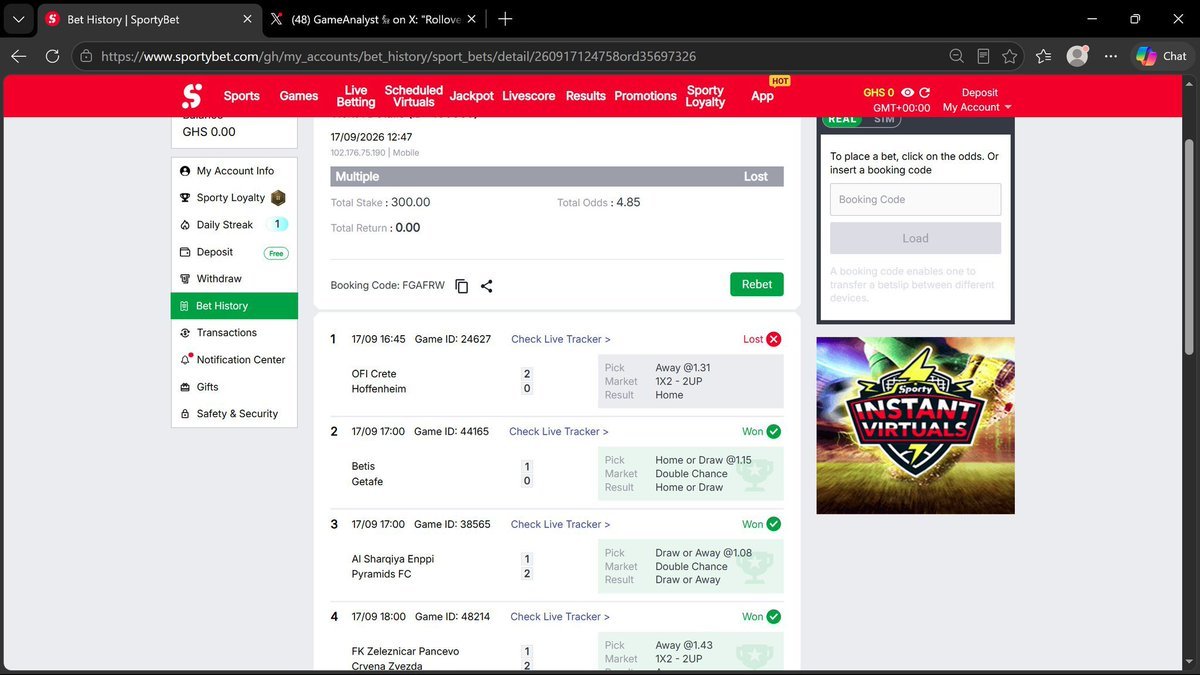Open the Jackpot page
The height and width of the screenshot is (675, 1200).
pos(472,96)
